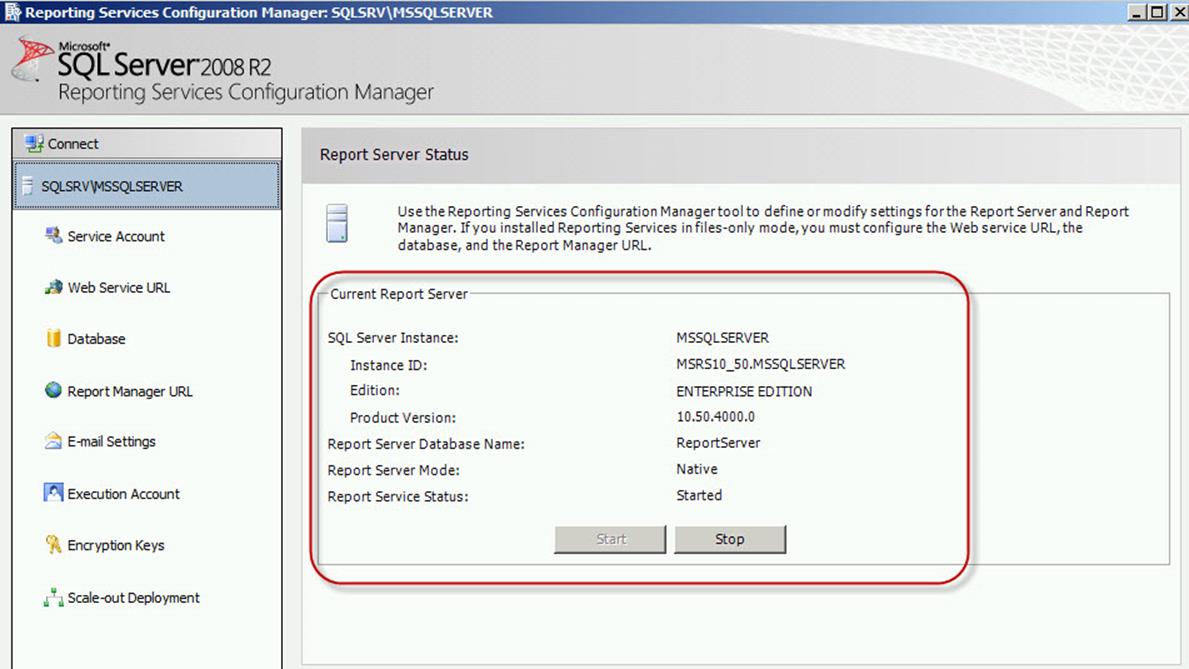This screenshot has width=1189, height=669.
Task: Close the Configuration Manager window
Action: click(1178, 12)
